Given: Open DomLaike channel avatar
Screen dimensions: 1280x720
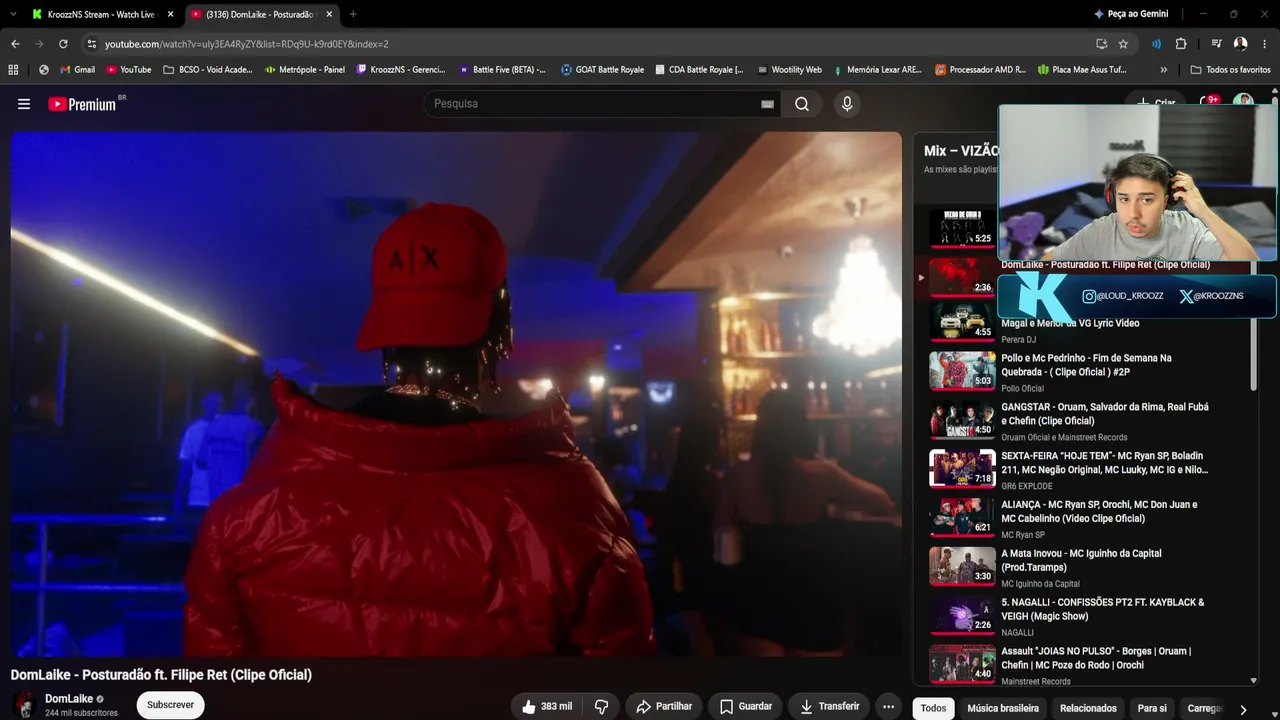Looking at the screenshot, I should [24, 705].
